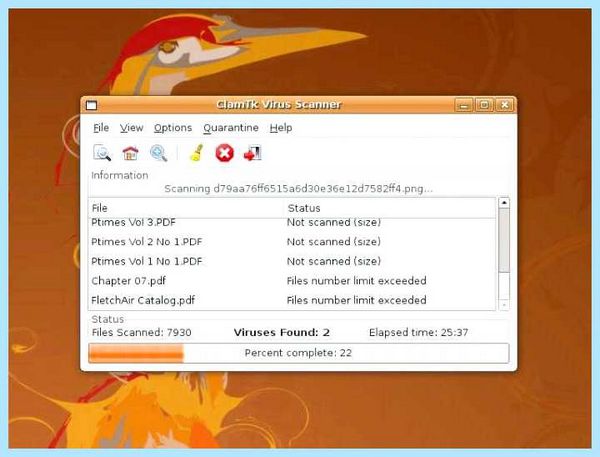Open the Options menu

click(x=173, y=128)
